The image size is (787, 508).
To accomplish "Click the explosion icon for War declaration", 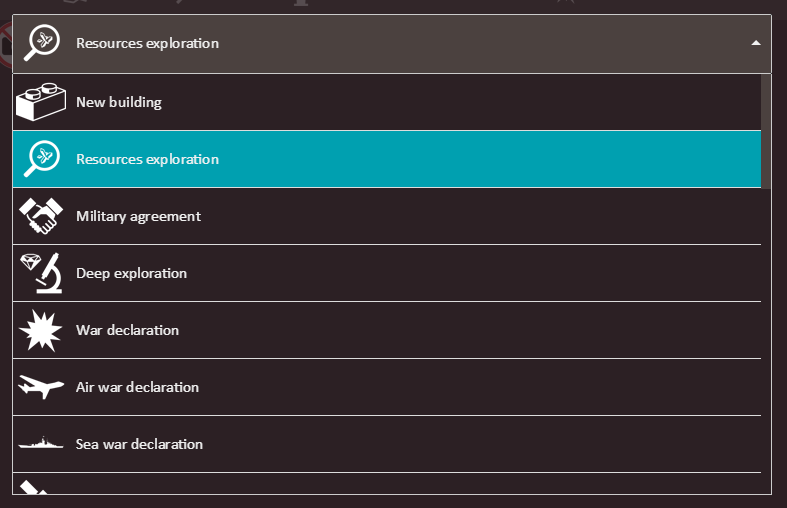I will [x=41, y=330].
